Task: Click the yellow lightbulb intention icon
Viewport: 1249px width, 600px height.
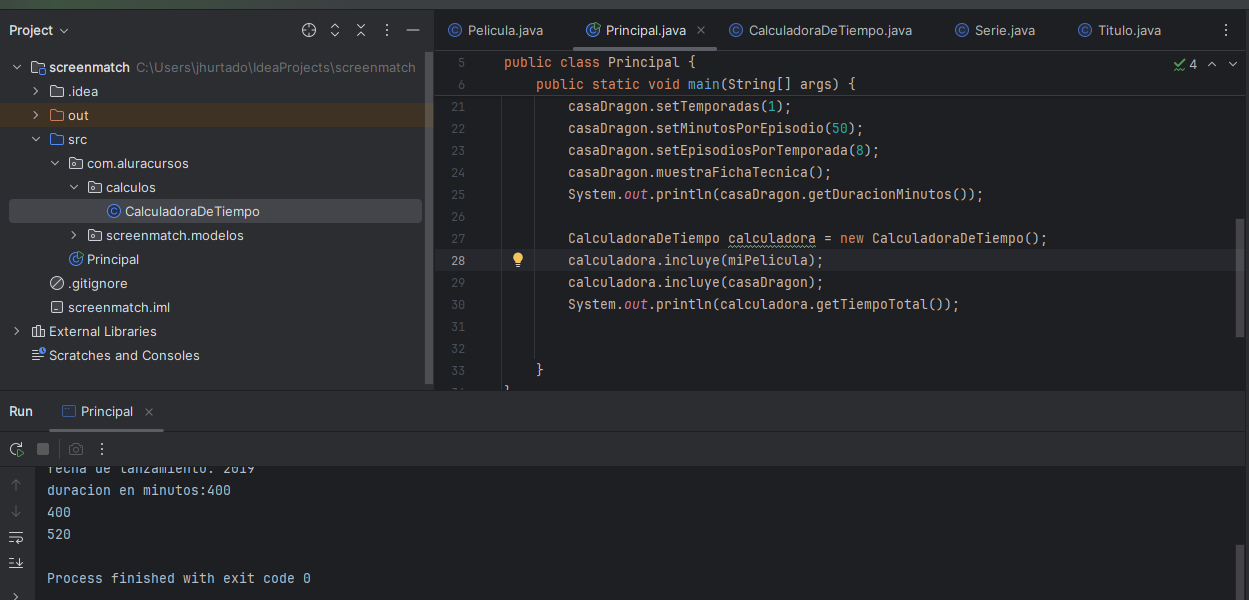Action: (x=518, y=260)
